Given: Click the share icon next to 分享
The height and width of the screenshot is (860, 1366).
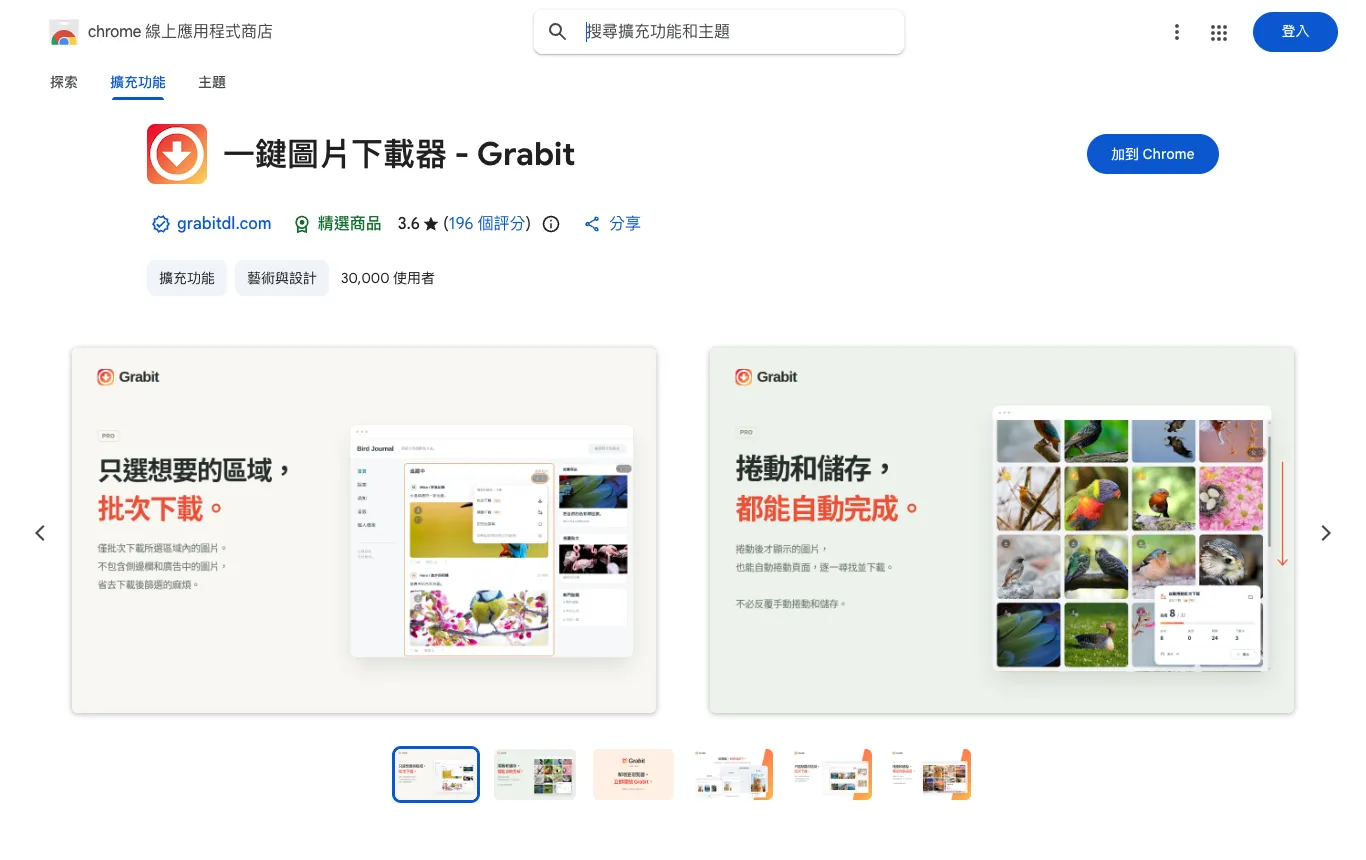Looking at the screenshot, I should click(x=592, y=224).
